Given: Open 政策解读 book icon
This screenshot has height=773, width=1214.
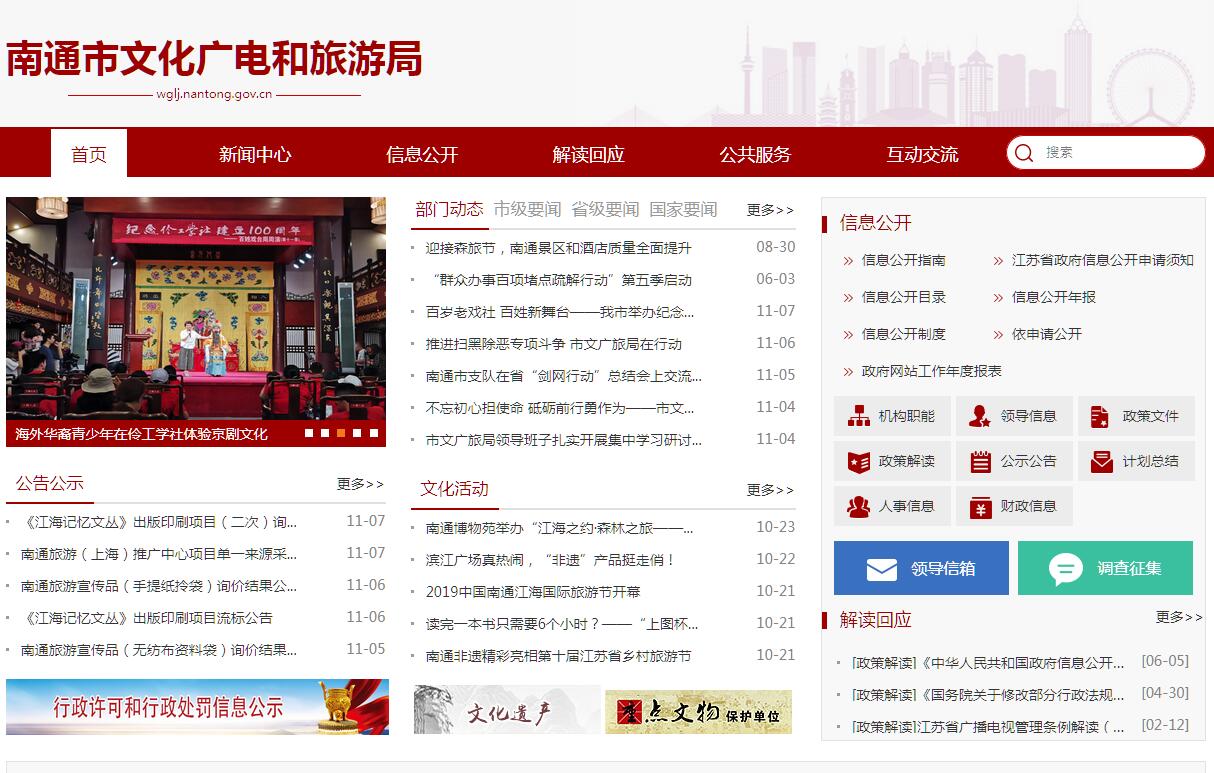Looking at the screenshot, I should click(858, 461).
